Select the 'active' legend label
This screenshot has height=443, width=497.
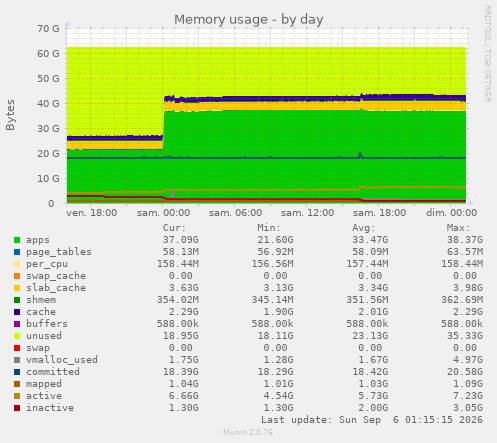[x=44, y=396]
